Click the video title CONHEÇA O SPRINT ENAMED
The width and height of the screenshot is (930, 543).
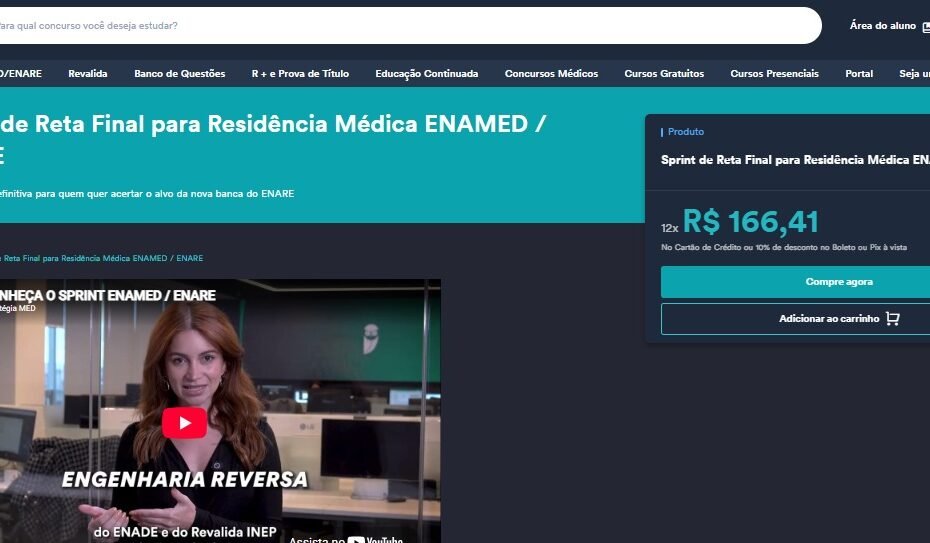click(x=107, y=295)
